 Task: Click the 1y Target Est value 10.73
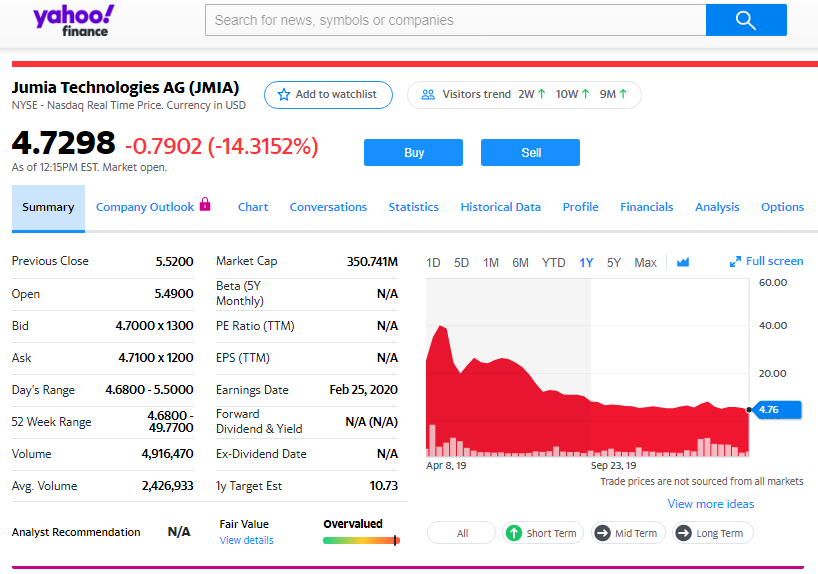(x=383, y=485)
